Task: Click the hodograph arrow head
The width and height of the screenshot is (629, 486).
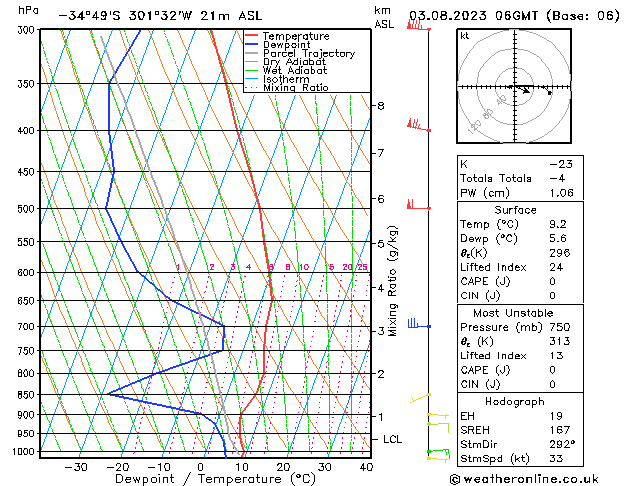Action: [x=526, y=91]
